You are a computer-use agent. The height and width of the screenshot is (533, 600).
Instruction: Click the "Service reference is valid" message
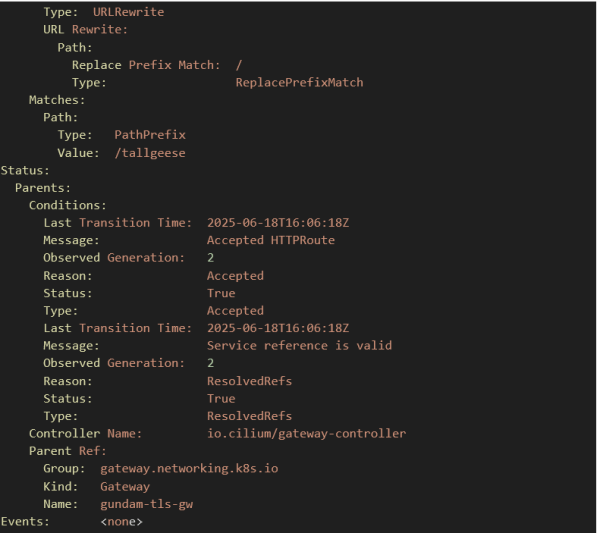[x=299, y=345]
